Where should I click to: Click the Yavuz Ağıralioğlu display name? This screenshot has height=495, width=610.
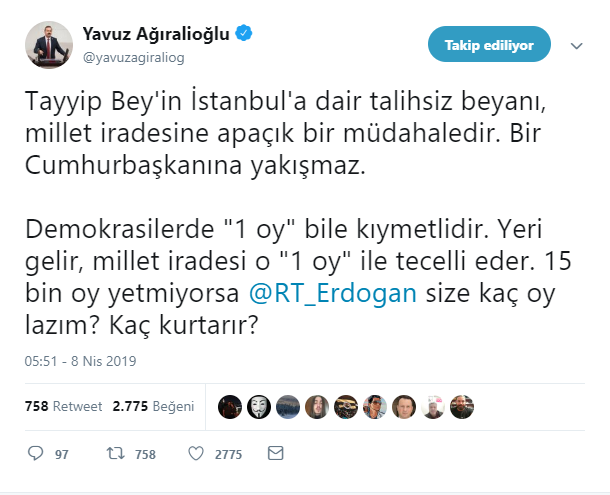point(156,34)
